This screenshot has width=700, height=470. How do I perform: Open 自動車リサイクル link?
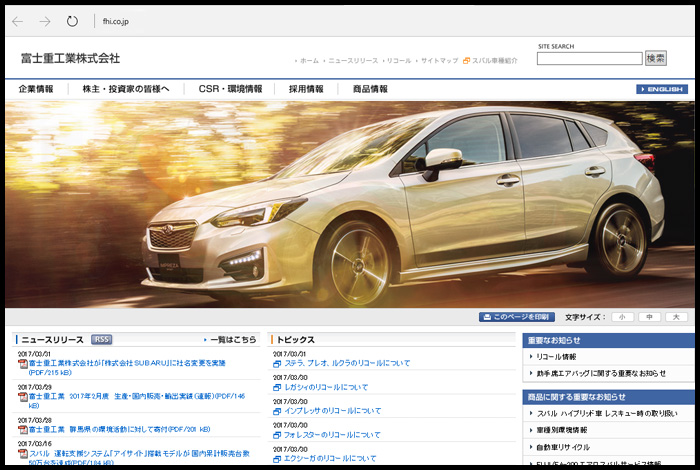[x=563, y=447]
